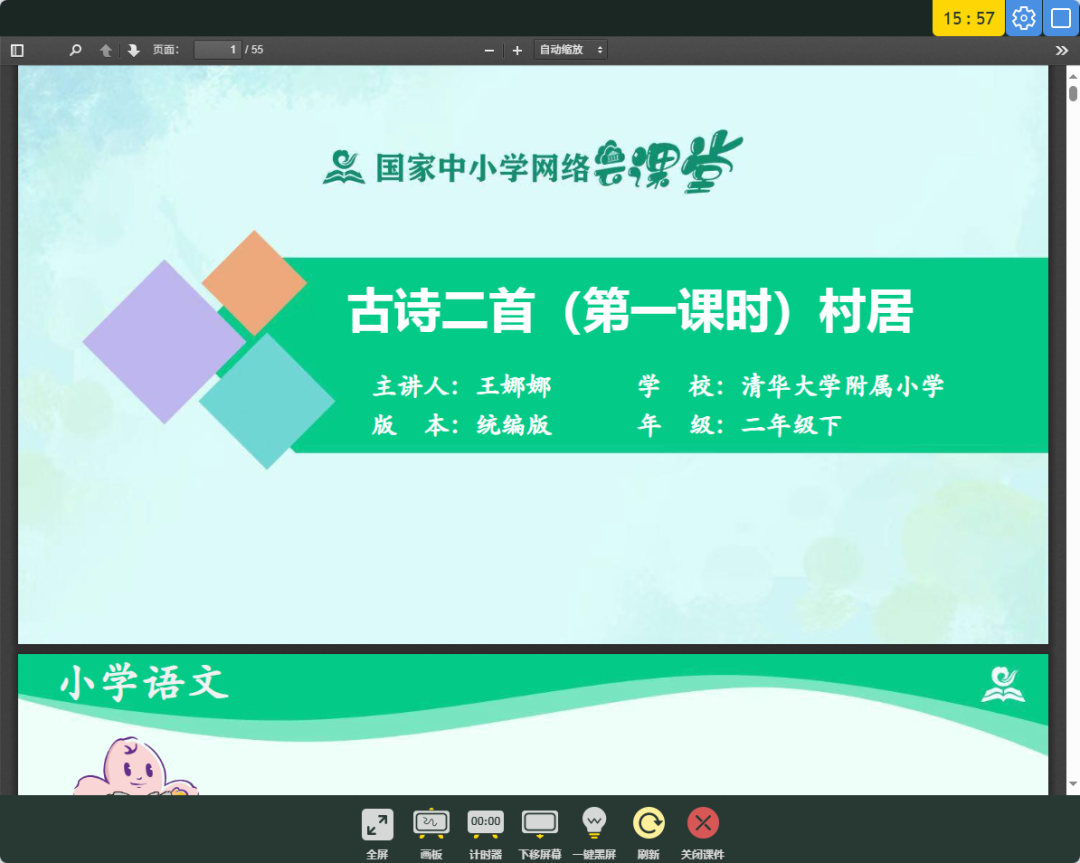Screen dimensions: 1080x863
Task: Open the settings gear in the top bar
Action: 1023,18
